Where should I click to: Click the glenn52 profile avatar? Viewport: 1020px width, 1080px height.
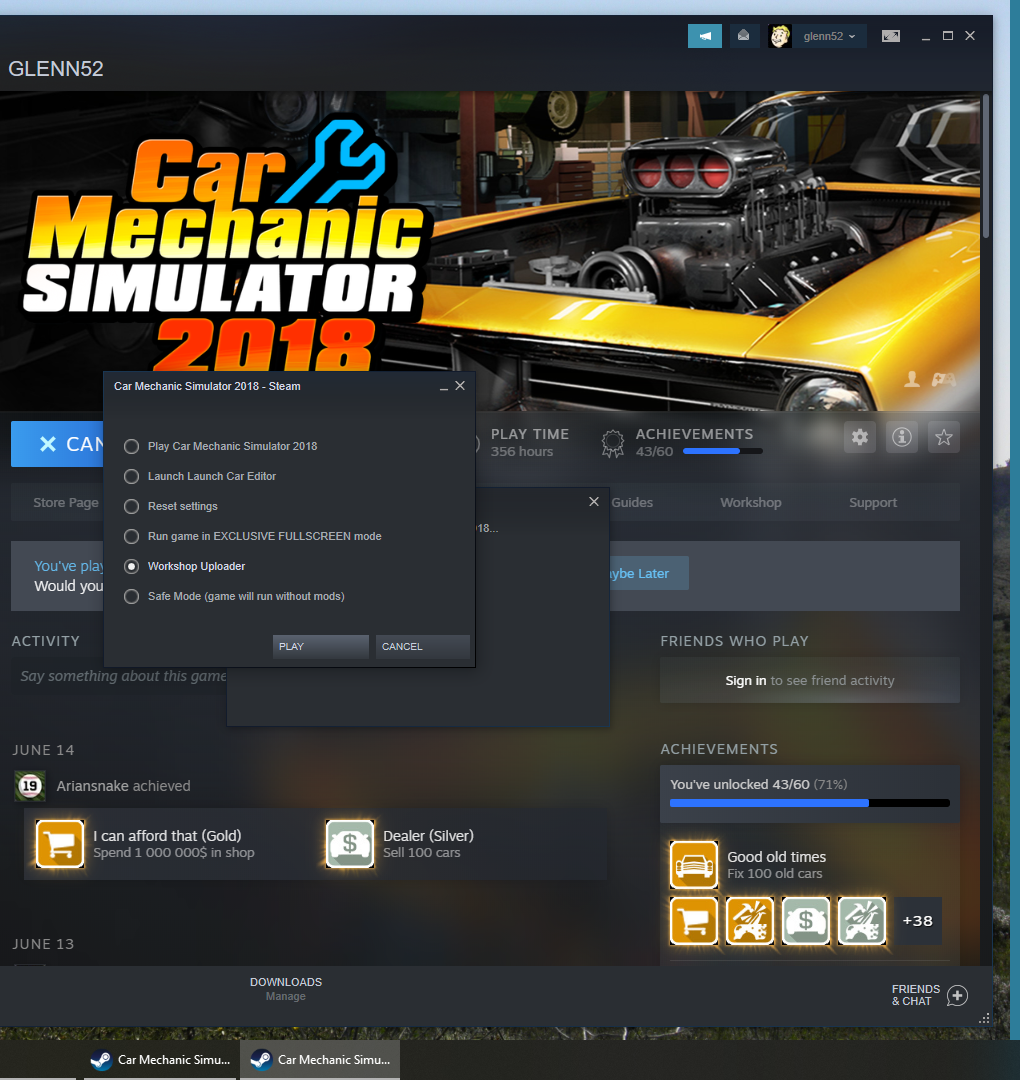(x=780, y=36)
